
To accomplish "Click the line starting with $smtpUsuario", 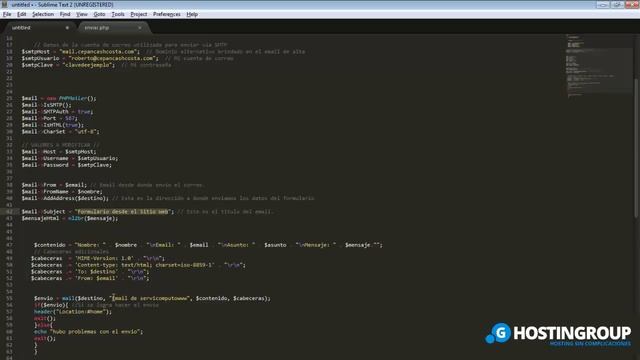I will [x=128, y=58].
